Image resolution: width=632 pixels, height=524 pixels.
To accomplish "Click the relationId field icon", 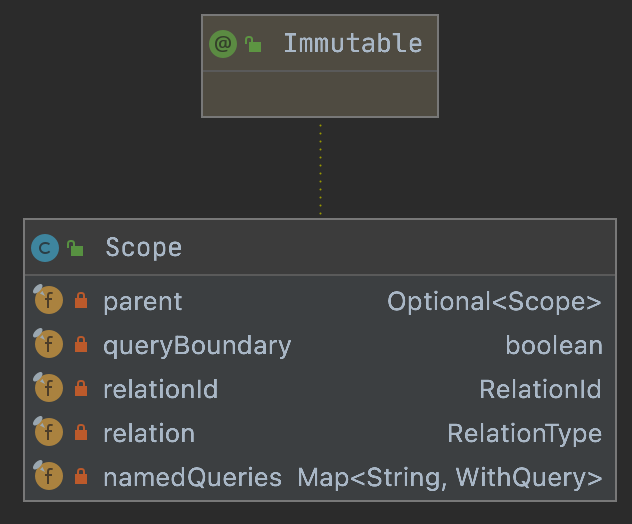I will point(48,389).
